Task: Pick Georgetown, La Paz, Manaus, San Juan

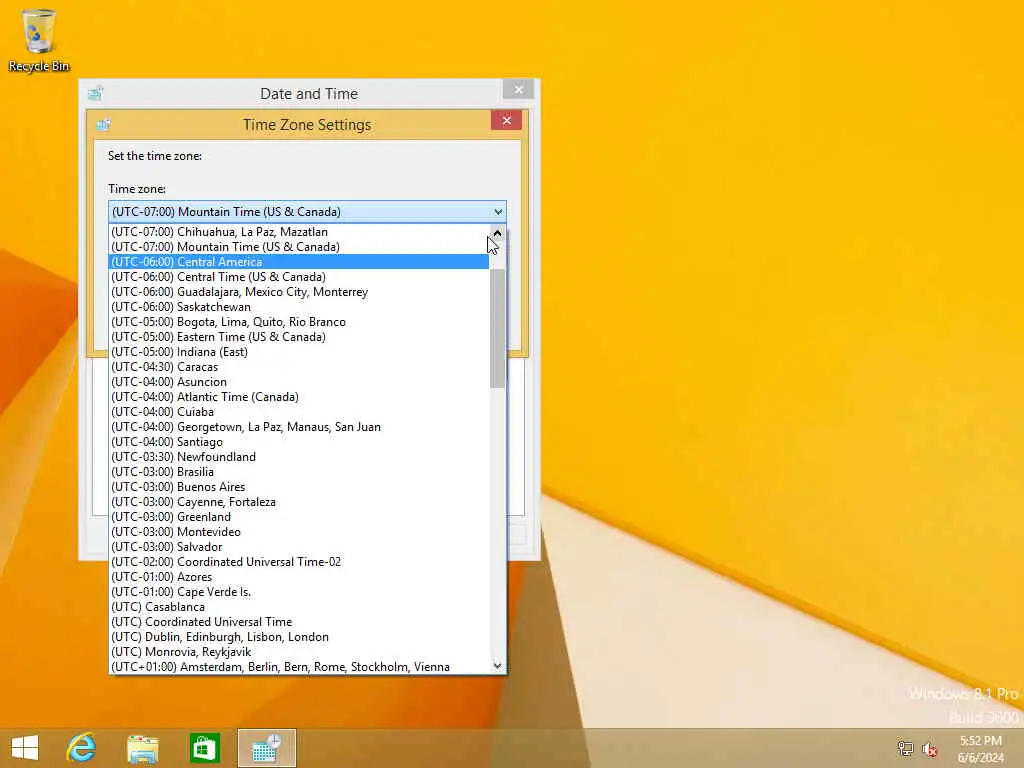Action: (299, 427)
